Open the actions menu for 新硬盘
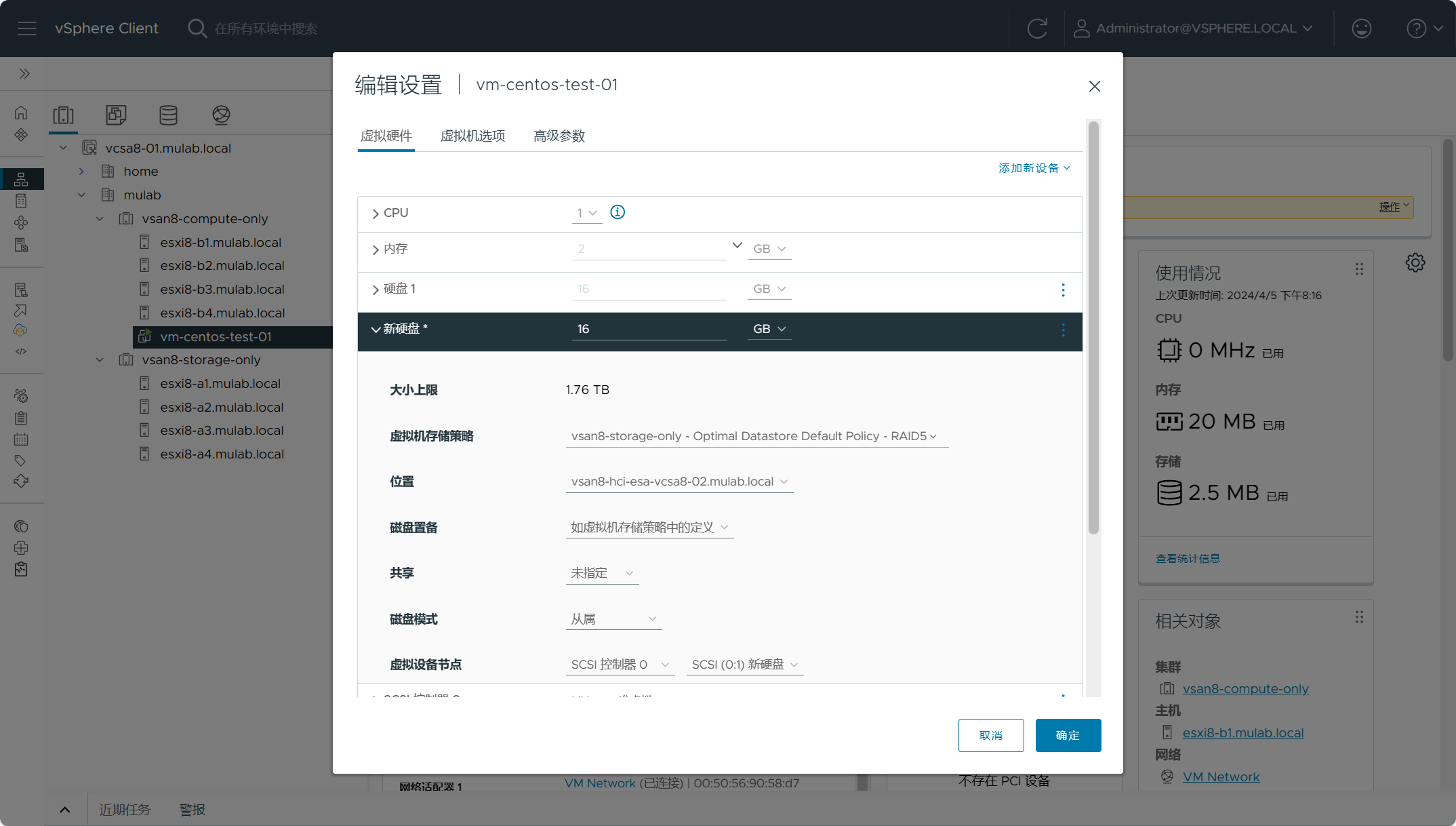1456x826 pixels. coord(1063,330)
